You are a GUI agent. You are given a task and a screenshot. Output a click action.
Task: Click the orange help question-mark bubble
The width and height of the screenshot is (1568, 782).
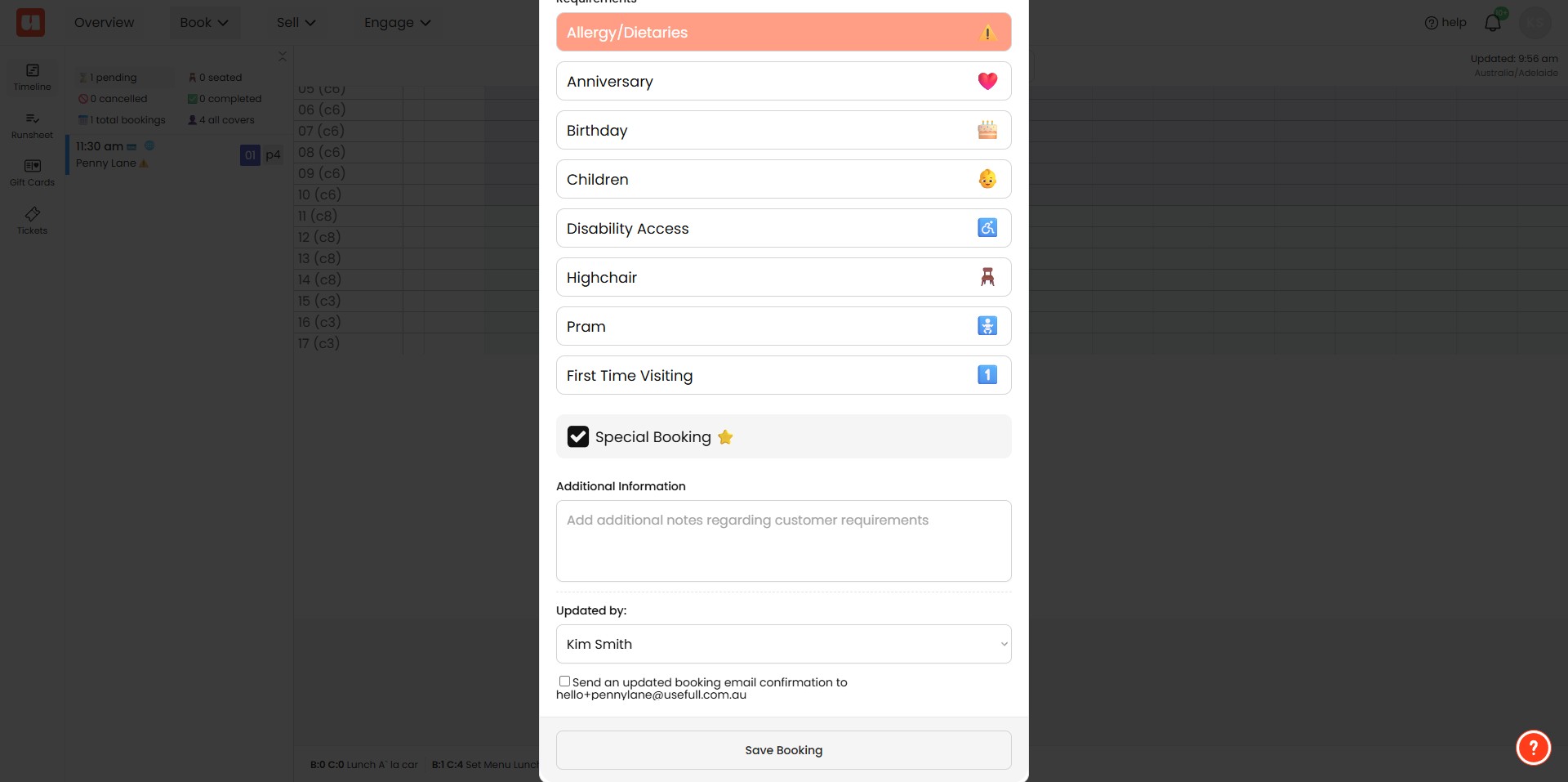(1533, 747)
